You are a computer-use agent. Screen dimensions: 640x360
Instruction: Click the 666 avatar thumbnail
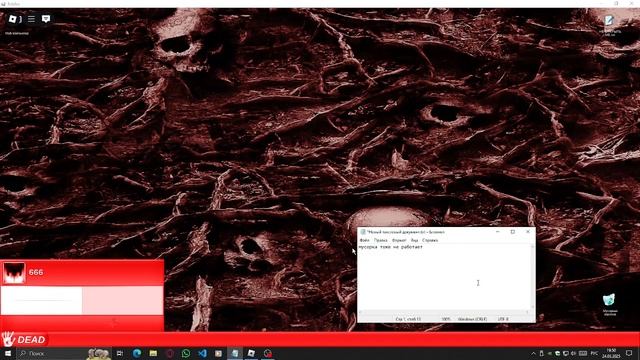(14, 273)
